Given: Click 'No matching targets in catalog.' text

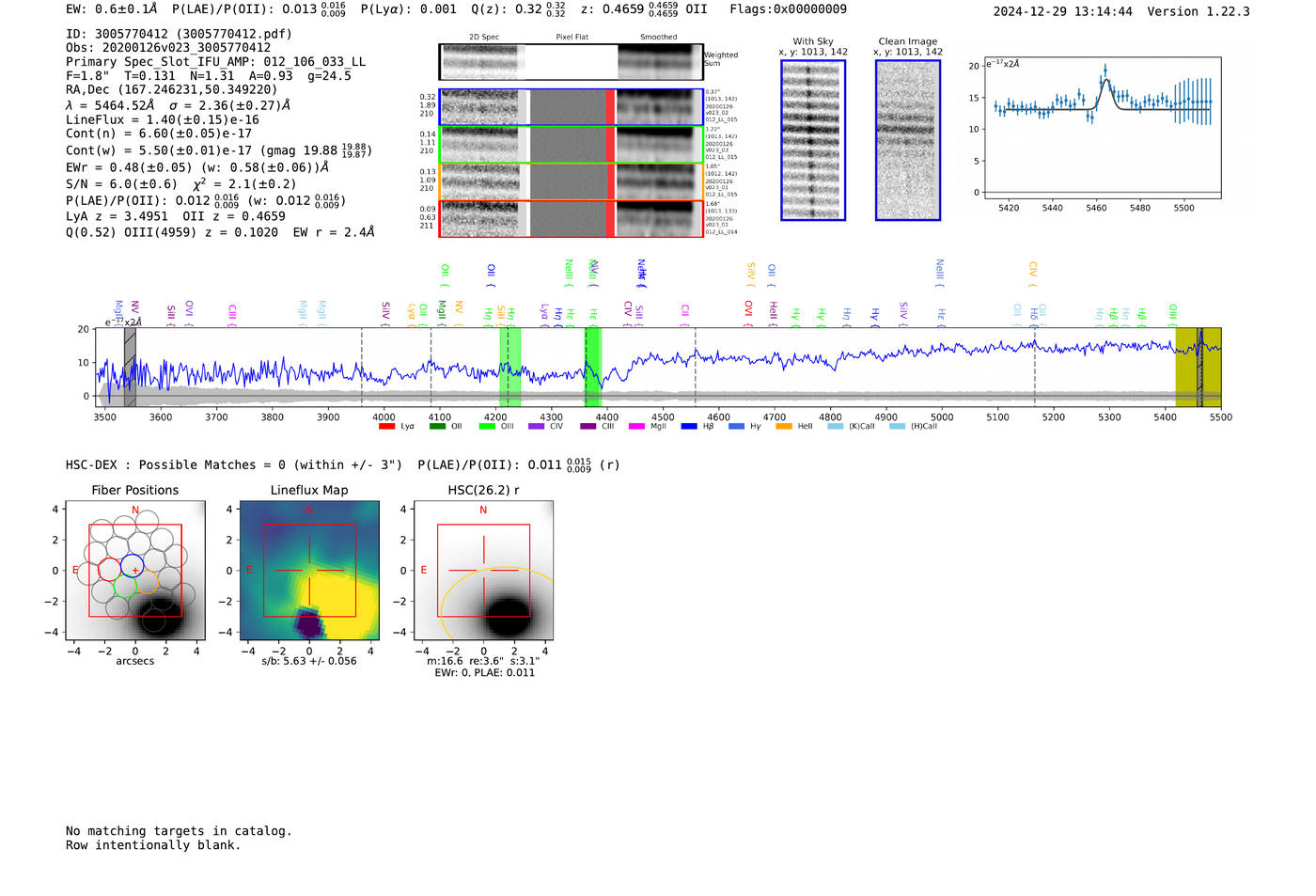Looking at the screenshot, I should 179,831.
